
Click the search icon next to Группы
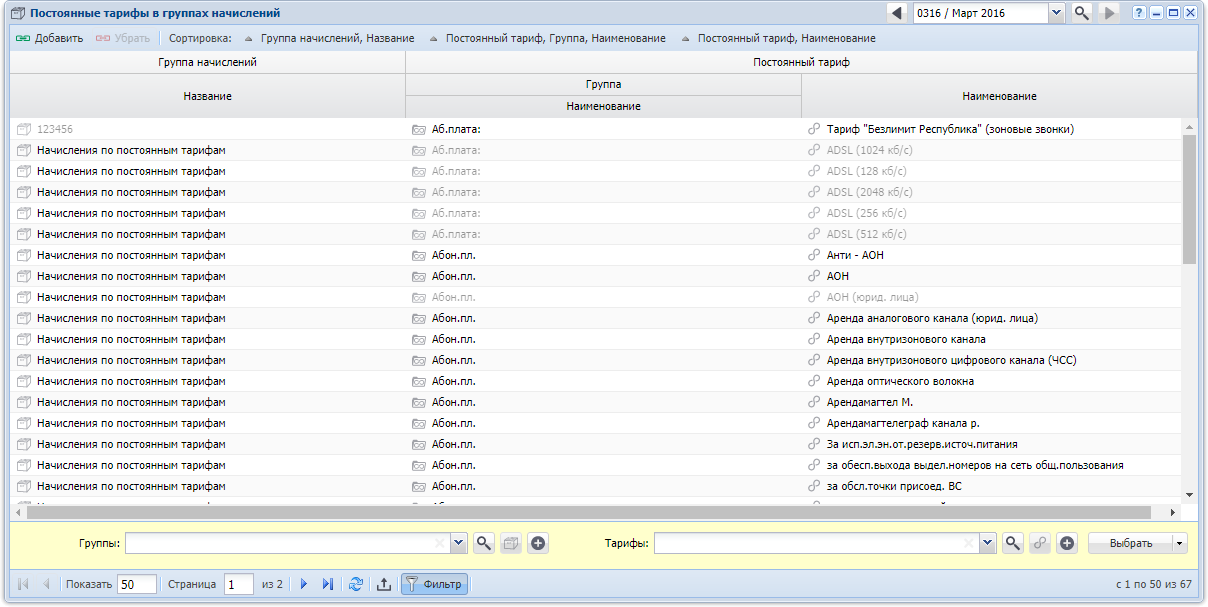484,543
